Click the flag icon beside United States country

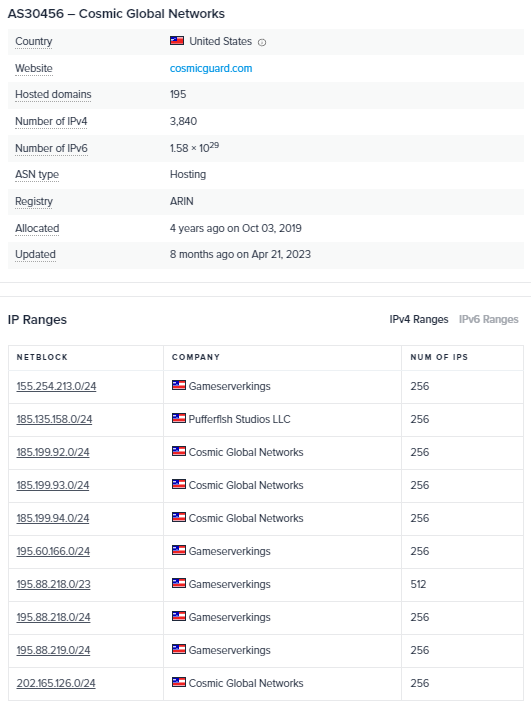pos(177,41)
